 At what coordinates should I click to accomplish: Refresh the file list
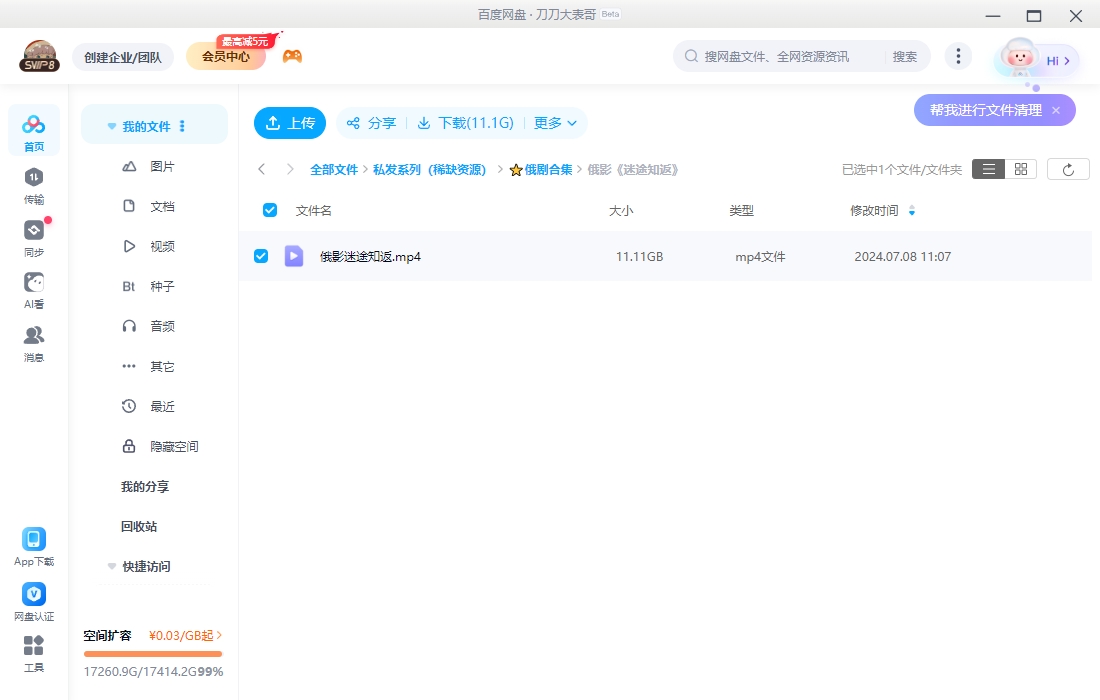1068,168
